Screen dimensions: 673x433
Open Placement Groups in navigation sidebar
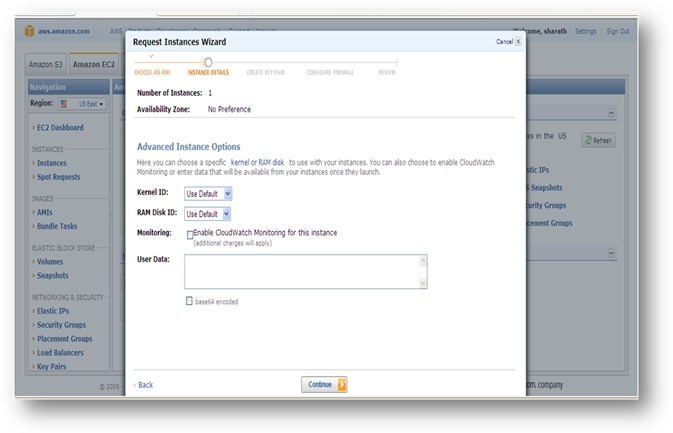click(x=64, y=339)
